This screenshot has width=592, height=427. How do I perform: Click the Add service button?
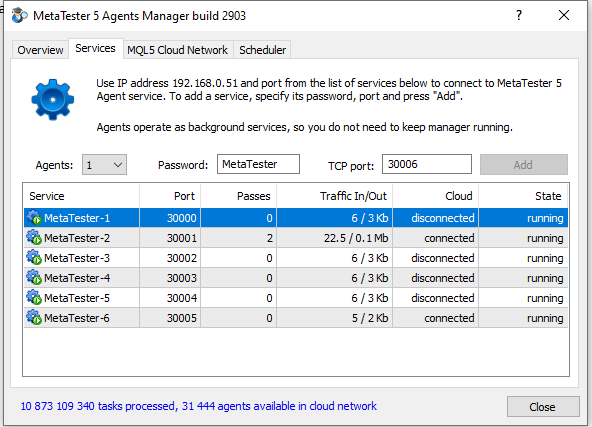pos(523,165)
